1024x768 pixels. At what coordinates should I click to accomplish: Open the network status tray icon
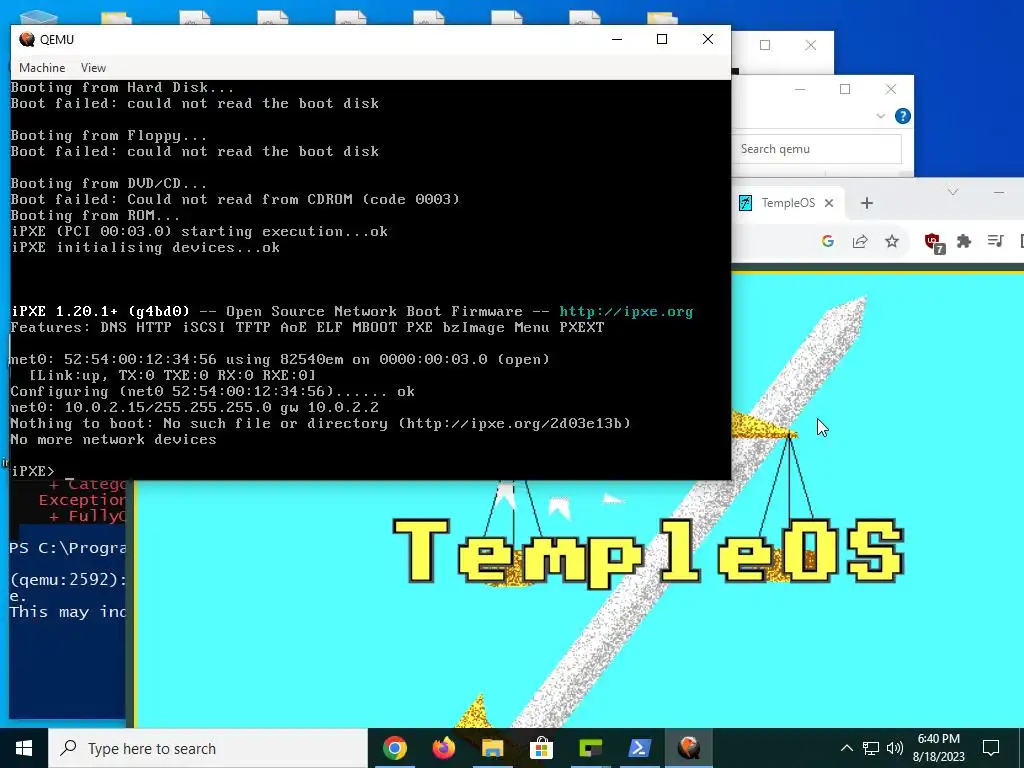[871, 748]
